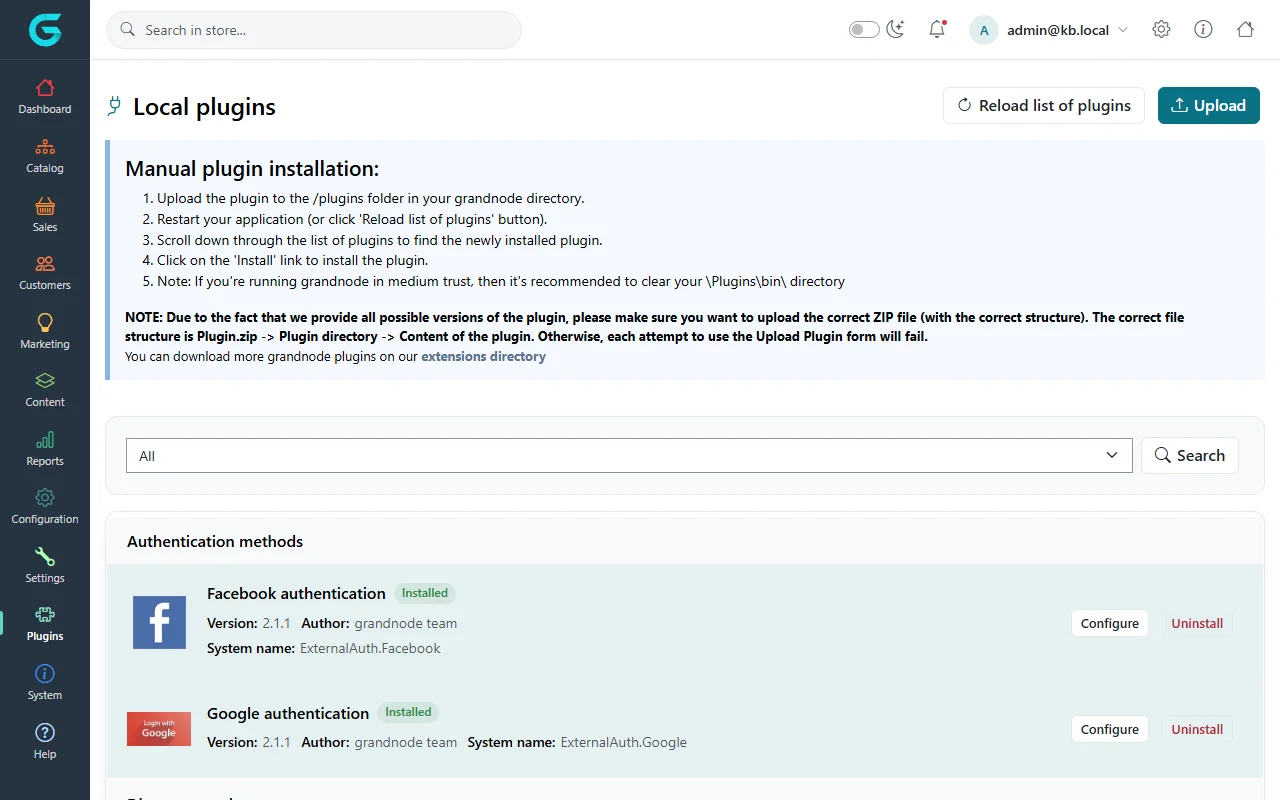Open the Help question mark icon
Viewport: 1280px width, 800px height.
click(x=45, y=733)
